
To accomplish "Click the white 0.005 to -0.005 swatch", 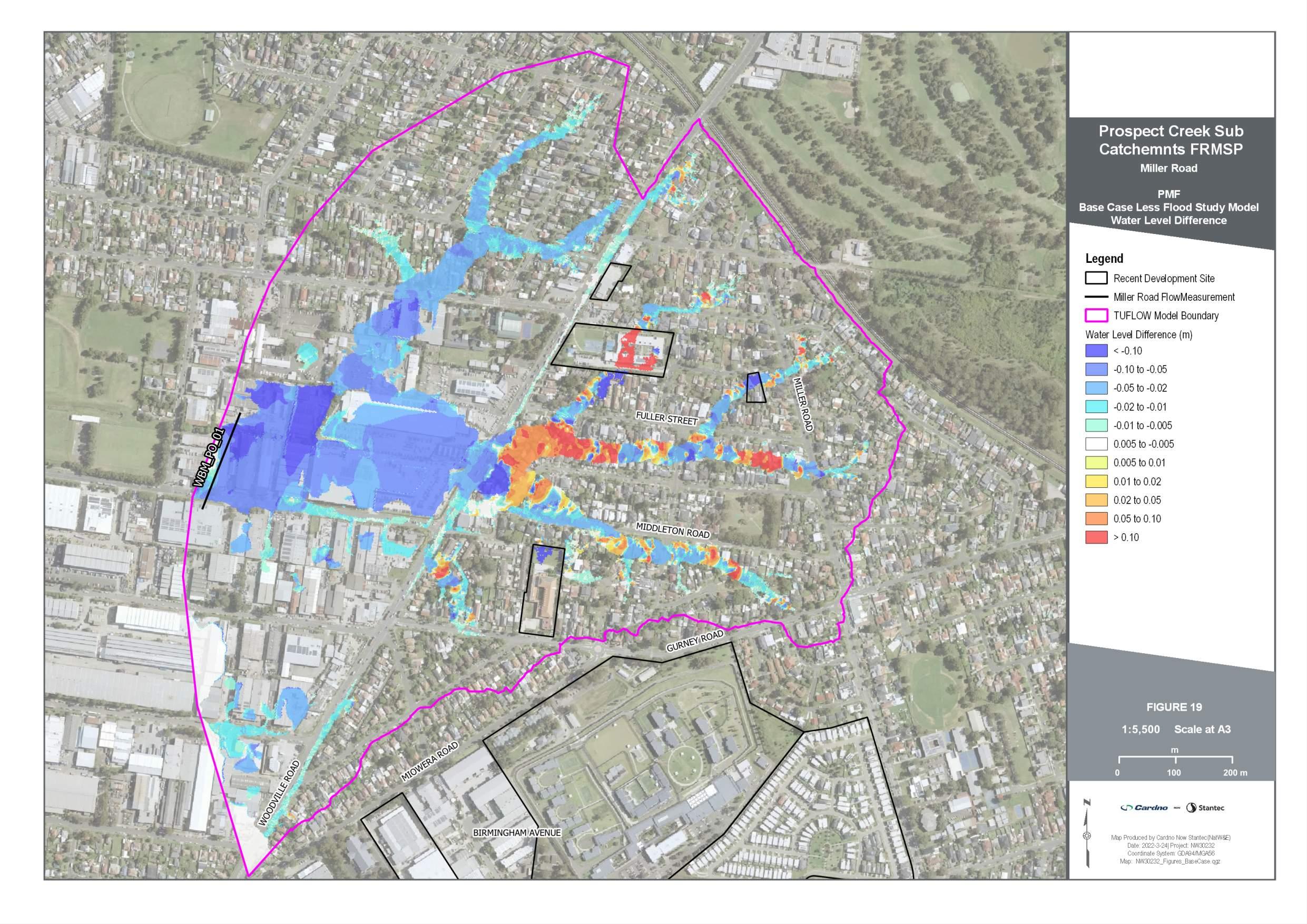I will tap(1096, 444).
